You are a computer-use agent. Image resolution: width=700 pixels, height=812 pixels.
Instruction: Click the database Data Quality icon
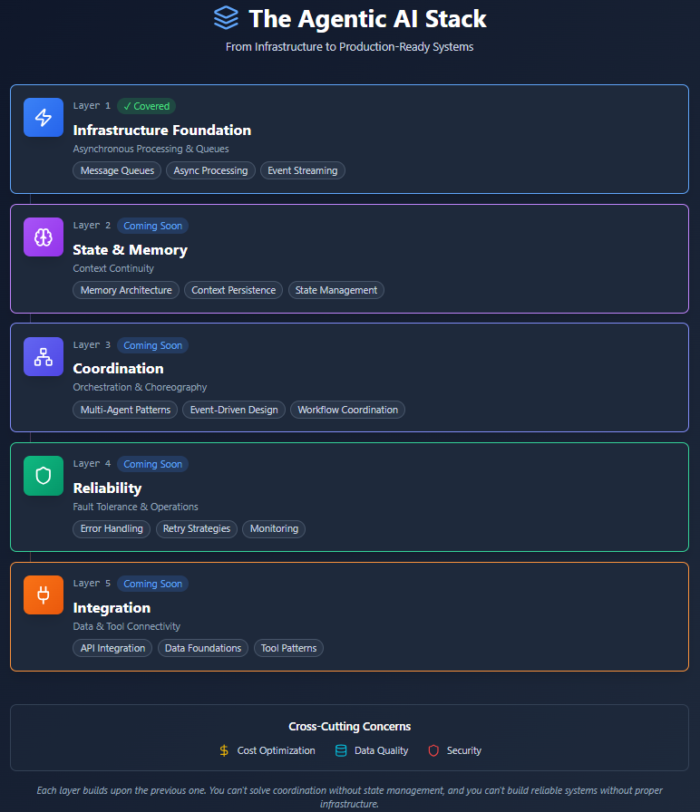tap(341, 750)
